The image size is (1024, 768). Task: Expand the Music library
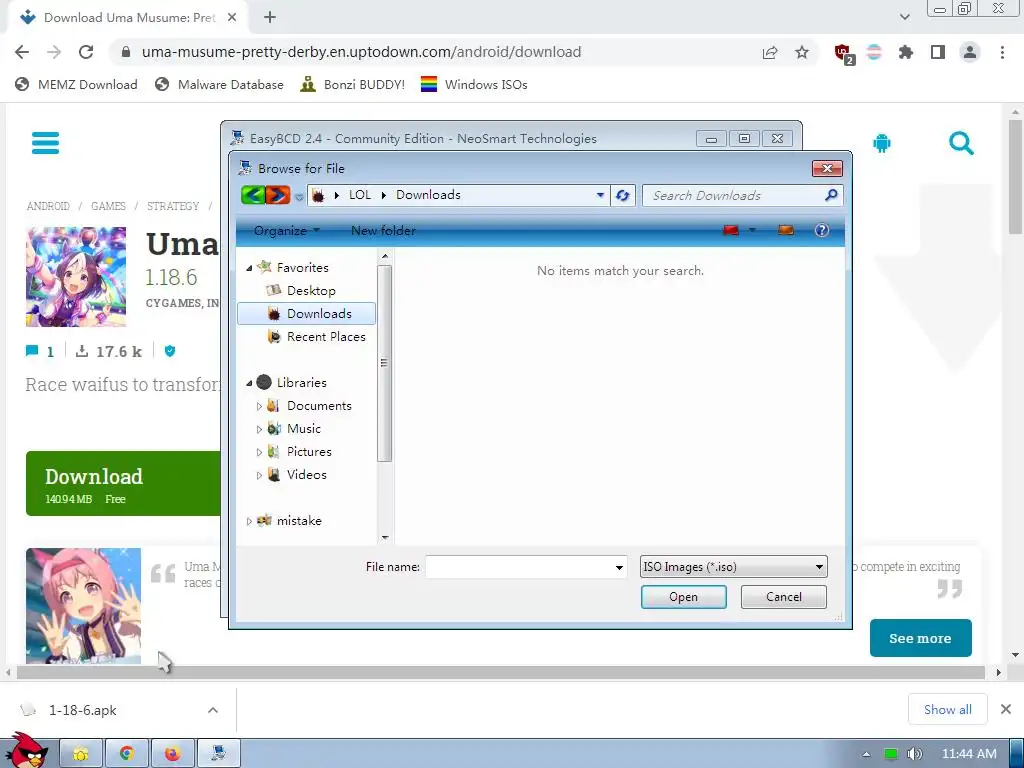(x=259, y=429)
